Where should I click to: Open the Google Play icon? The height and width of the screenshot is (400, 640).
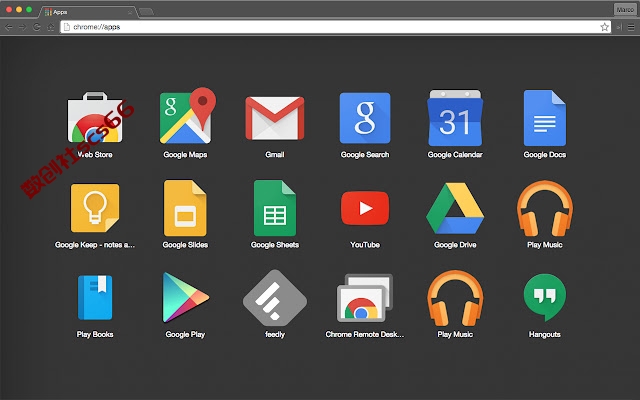click(x=186, y=298)
